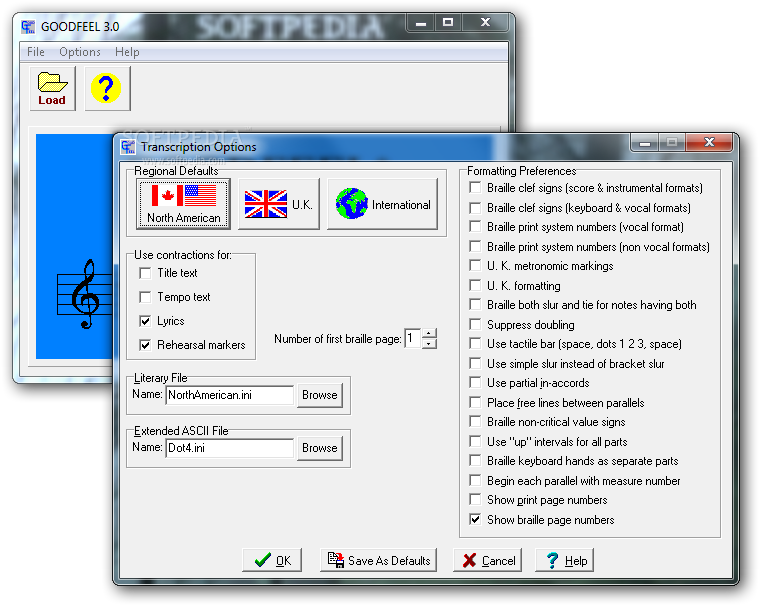Click the first braille page number field
The height and width of the screenshot is (606, 760).
[412, 338]
